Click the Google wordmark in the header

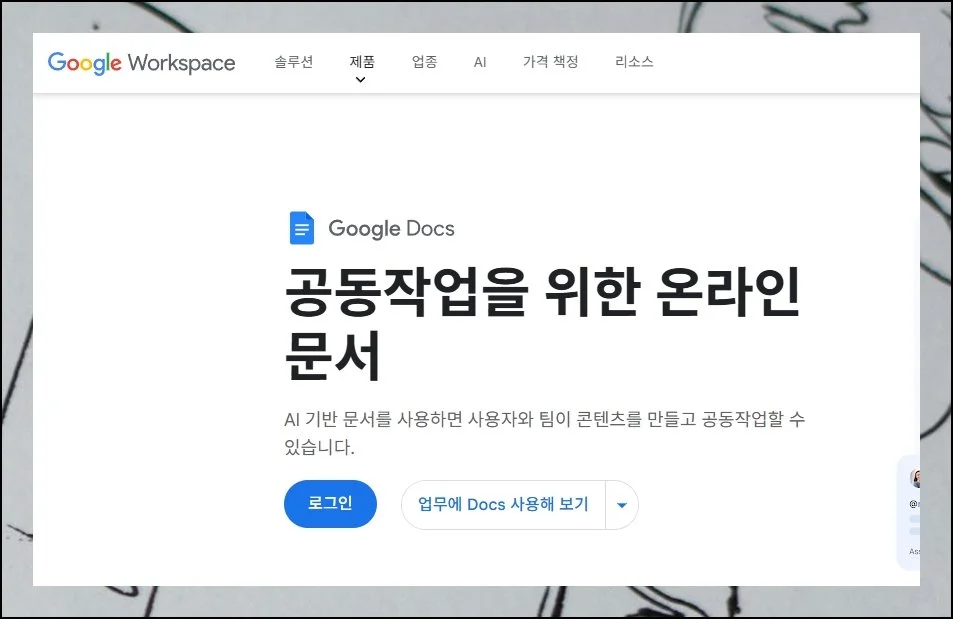pos(85,62)
